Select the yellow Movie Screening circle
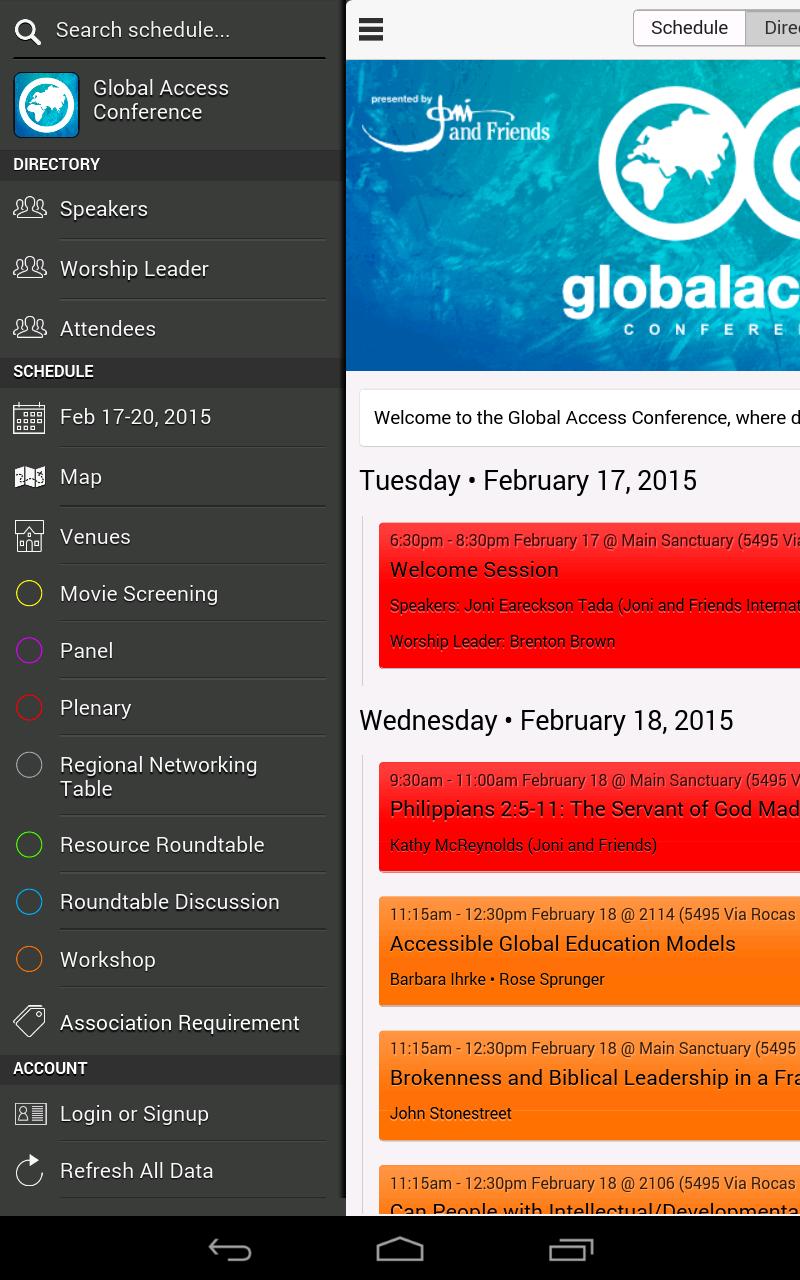 tap(29, 593)
